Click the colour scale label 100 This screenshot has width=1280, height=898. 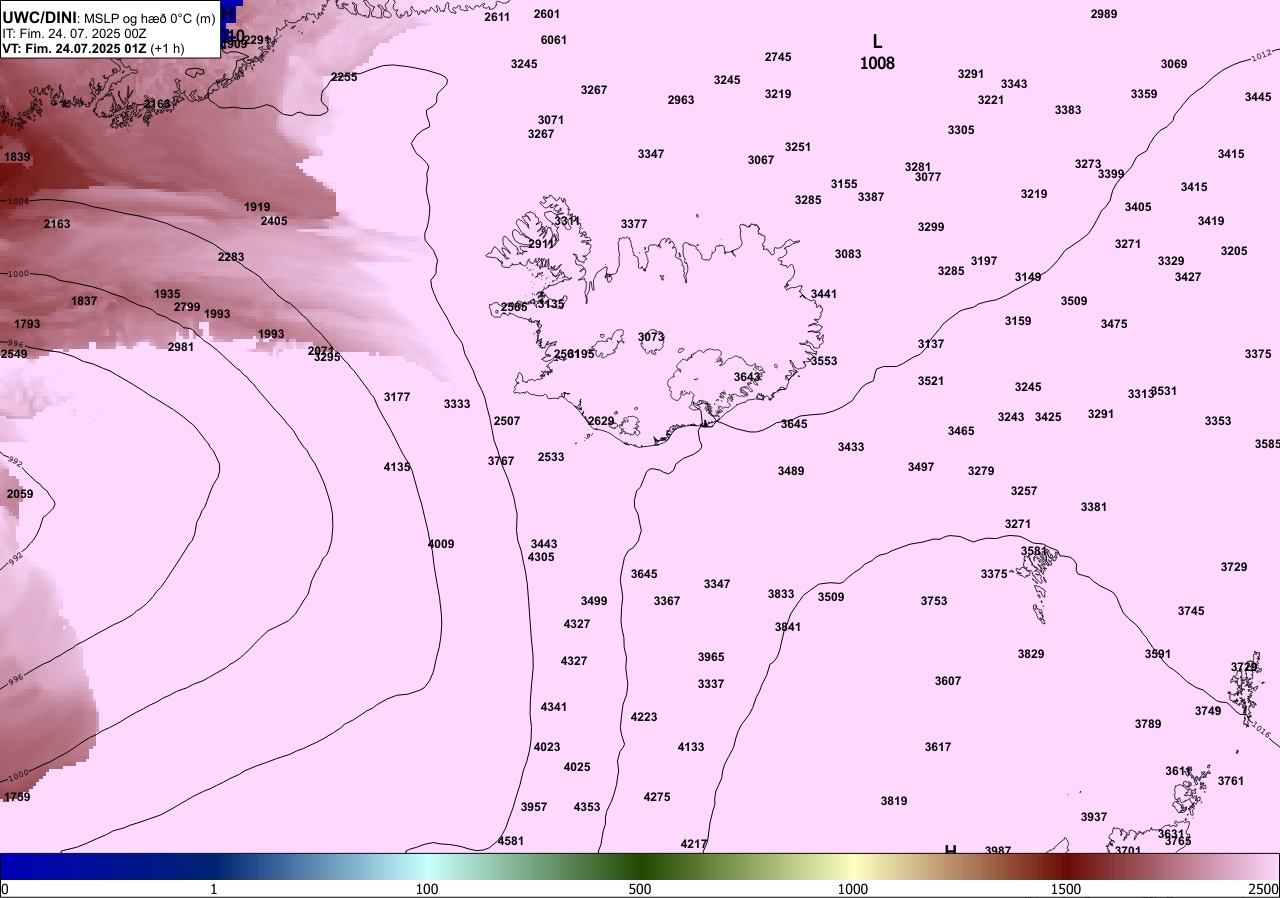(427, 889)
